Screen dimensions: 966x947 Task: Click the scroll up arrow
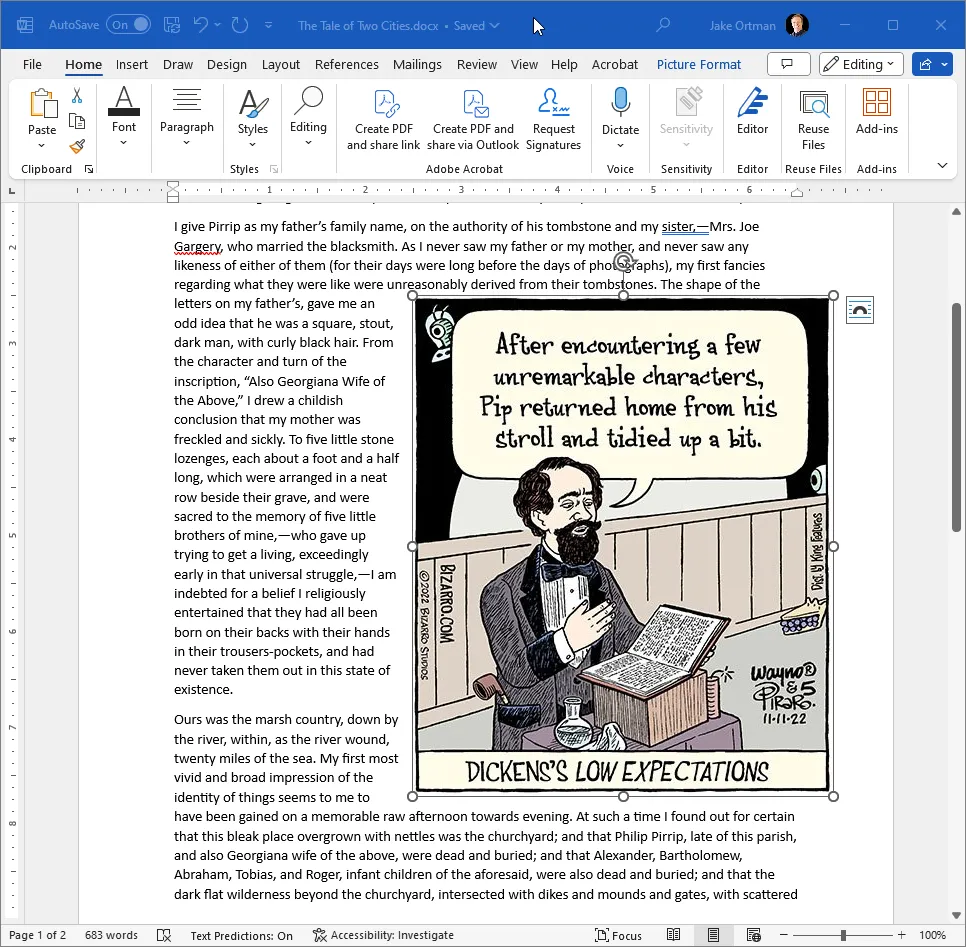coord(956,211)
